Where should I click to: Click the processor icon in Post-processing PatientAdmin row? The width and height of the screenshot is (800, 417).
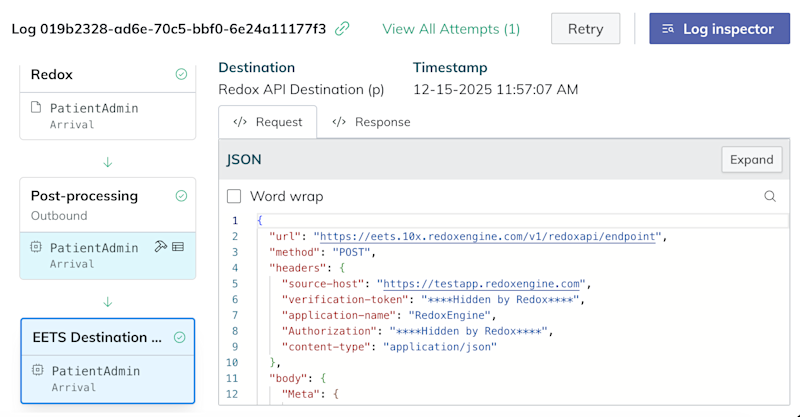coord(36,247)
